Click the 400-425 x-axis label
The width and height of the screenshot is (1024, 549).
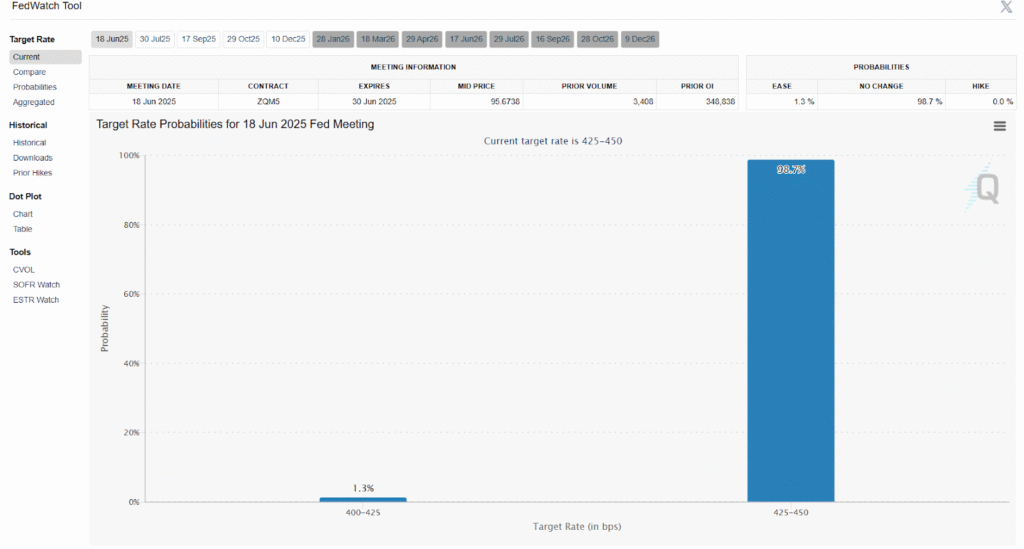362,512
